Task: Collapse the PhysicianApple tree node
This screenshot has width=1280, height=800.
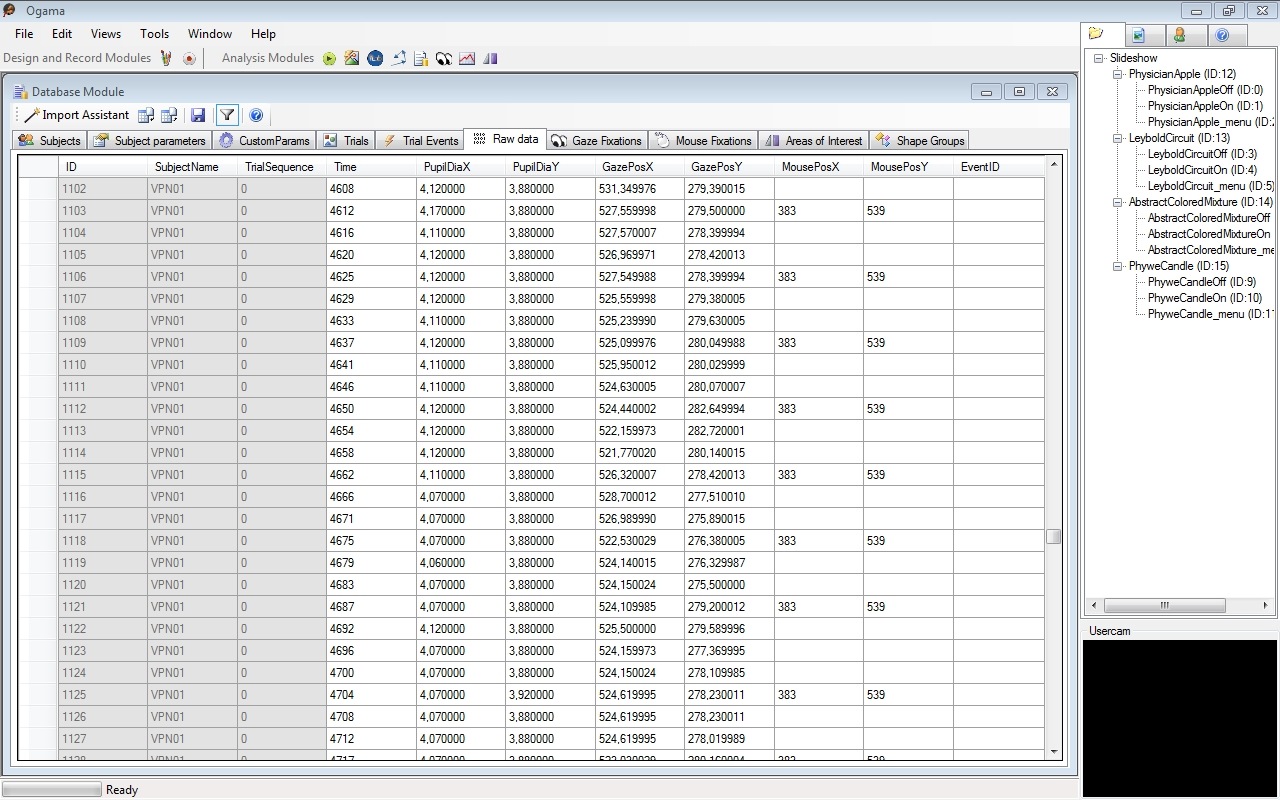Action: pos(1118,74)
